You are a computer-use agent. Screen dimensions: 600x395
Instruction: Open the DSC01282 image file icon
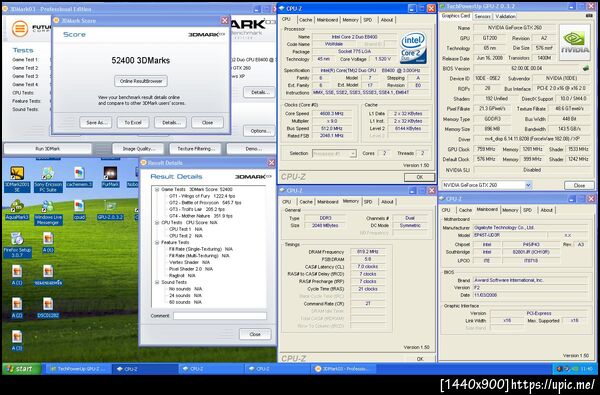(x=48, y=308)
